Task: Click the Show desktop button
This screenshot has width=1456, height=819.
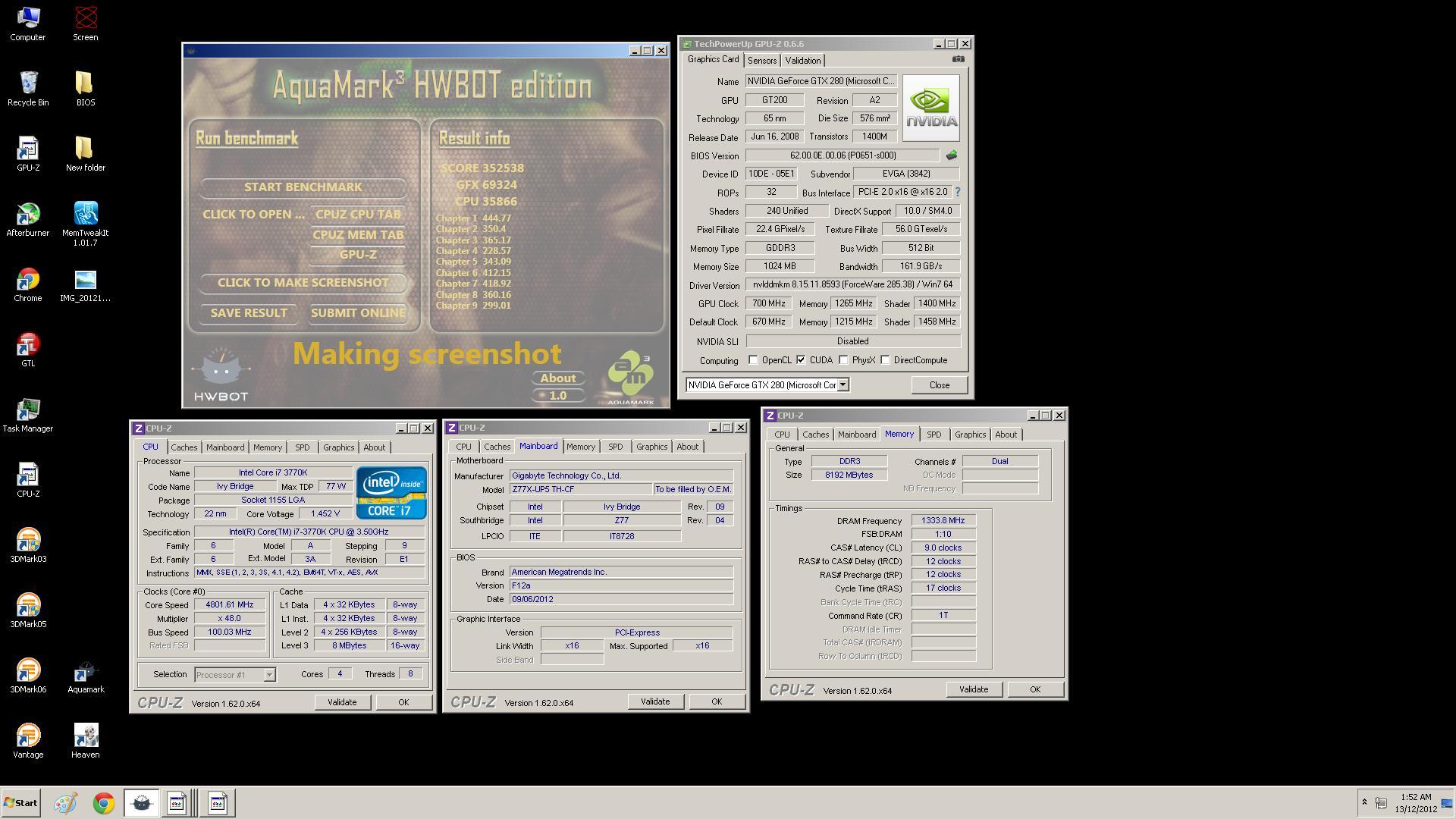Action: (1447, 803)
